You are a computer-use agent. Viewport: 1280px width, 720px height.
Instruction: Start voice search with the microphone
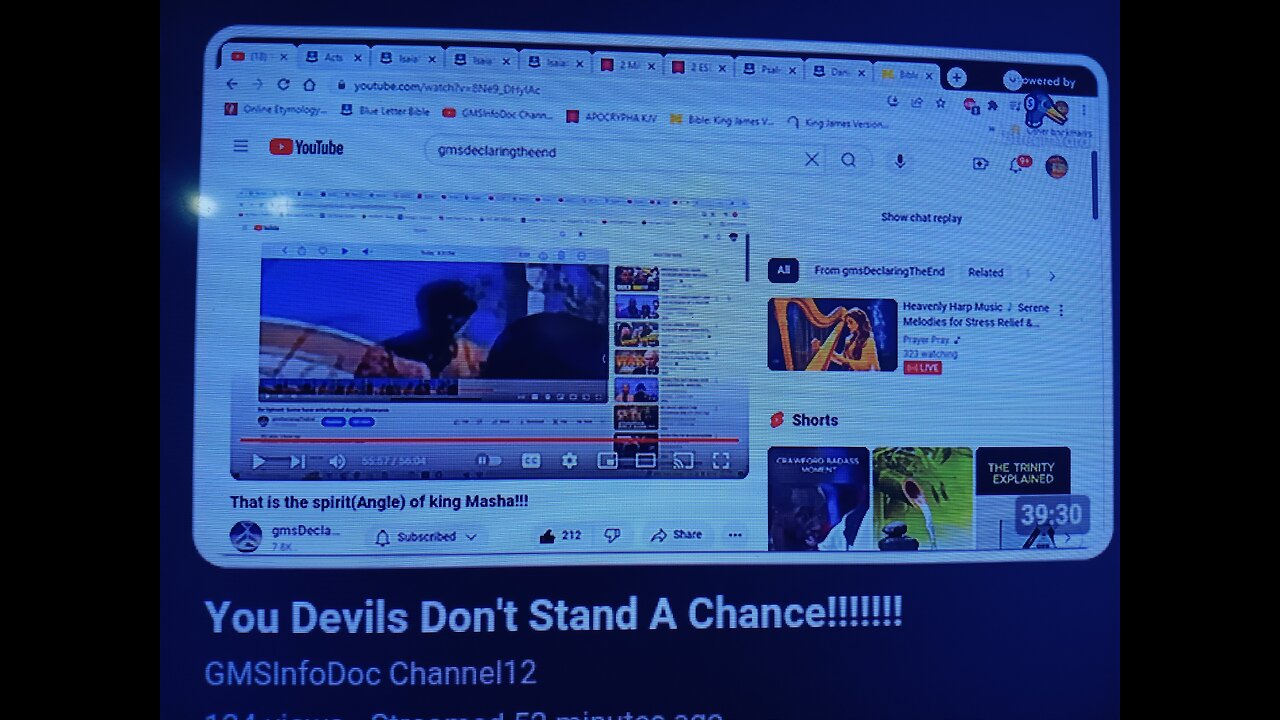coord(900,161)
